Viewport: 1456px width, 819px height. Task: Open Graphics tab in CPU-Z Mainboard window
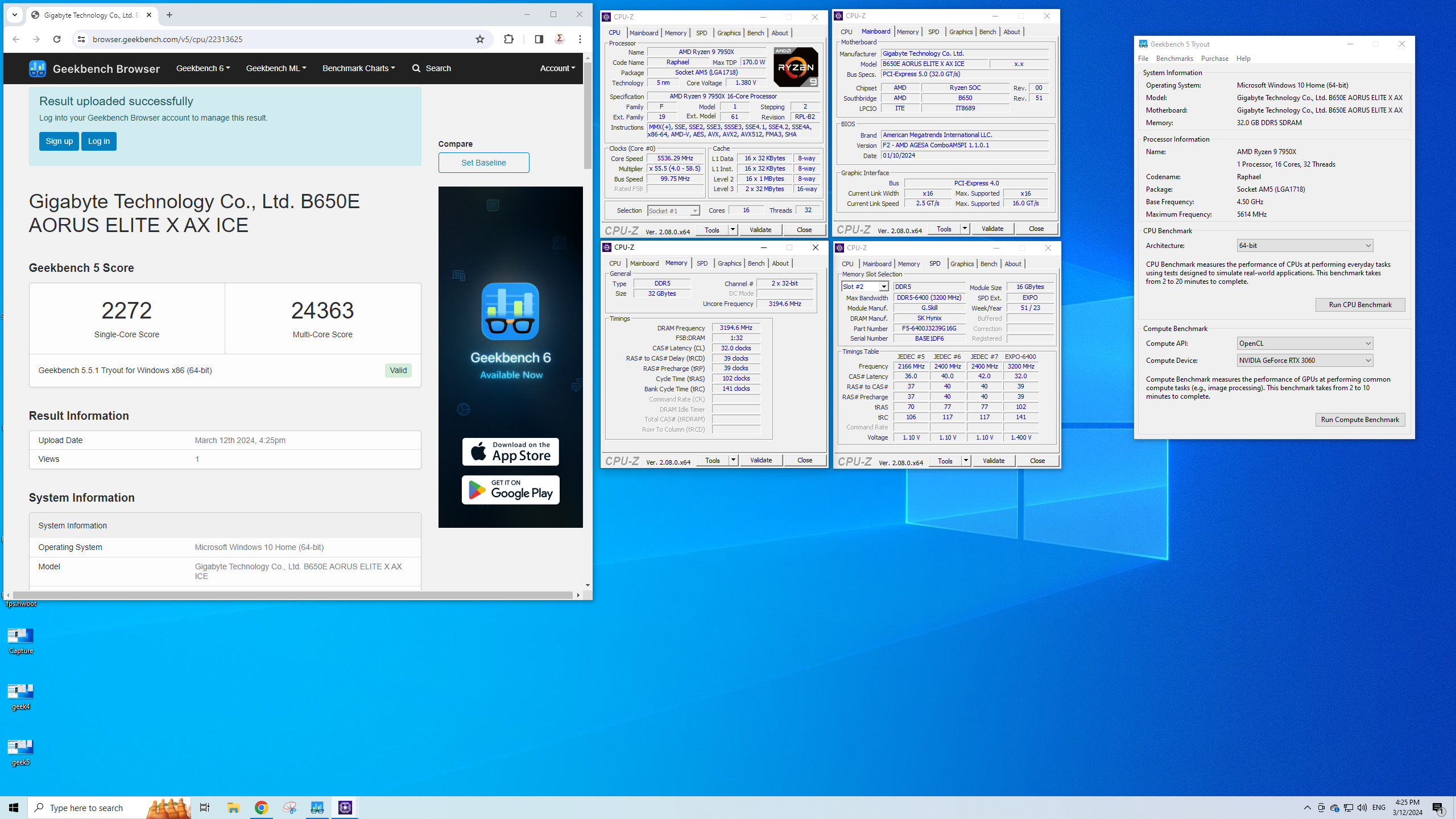961,32
